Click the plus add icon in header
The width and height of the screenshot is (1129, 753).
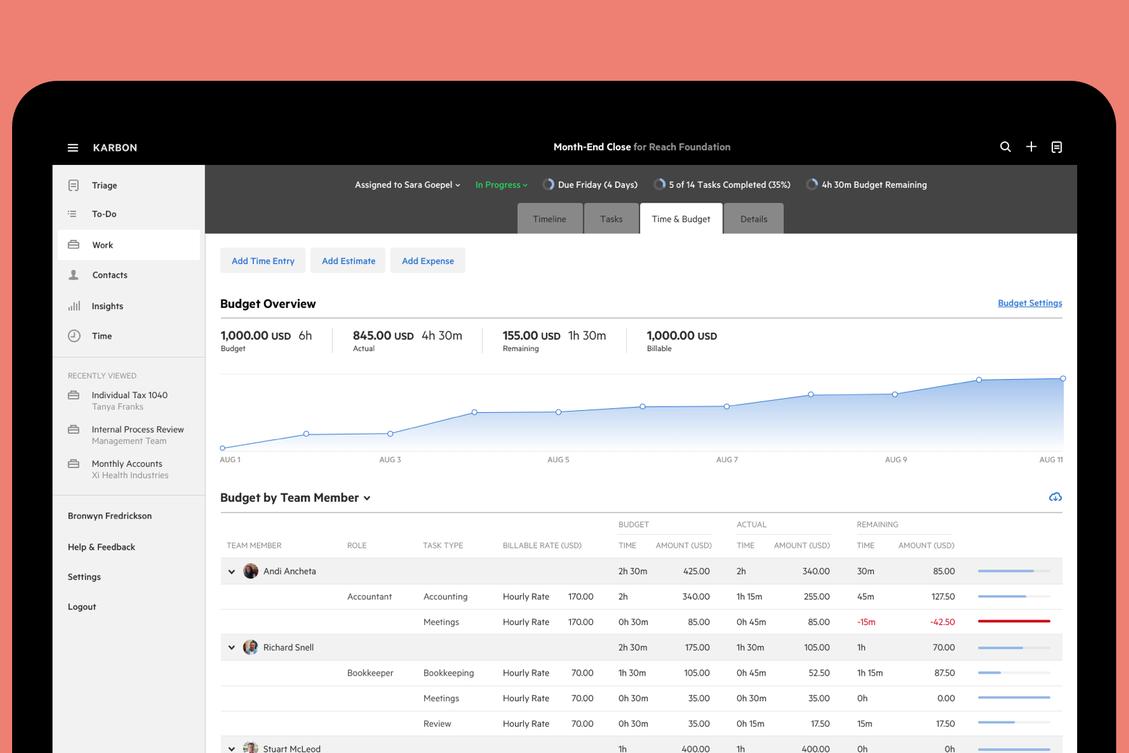[x=1031, y=147]
